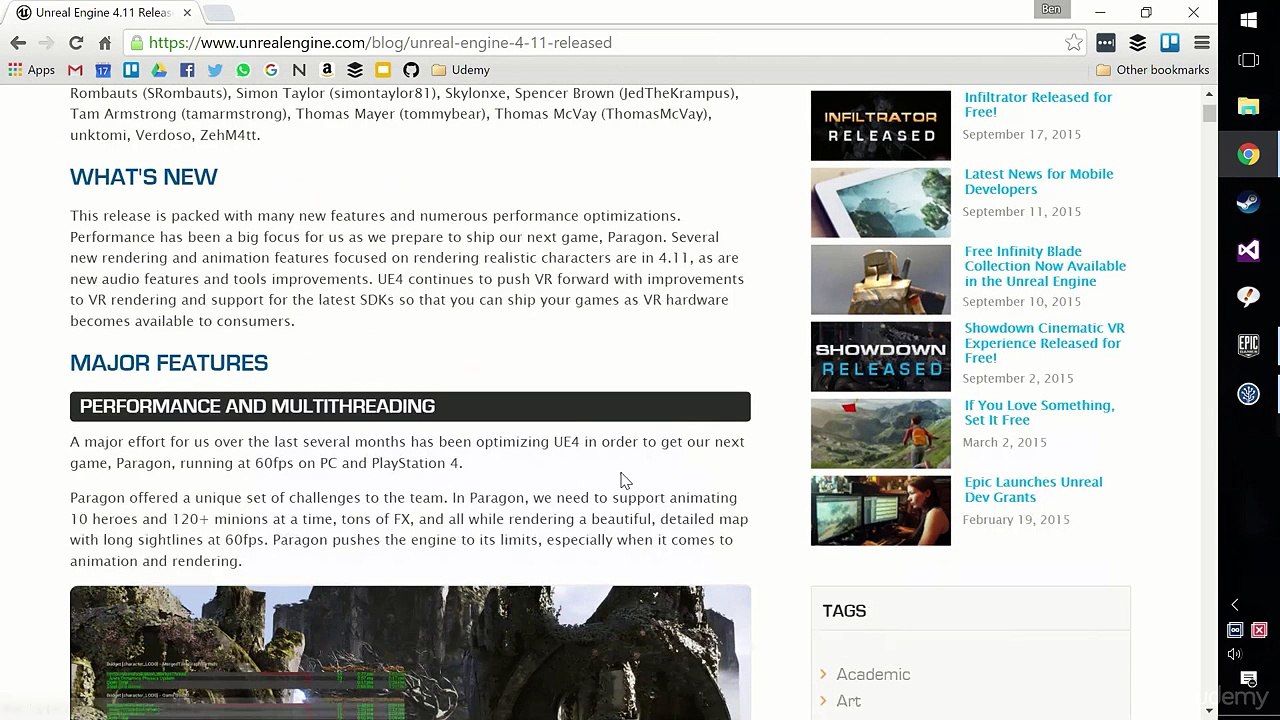Click the mobile developers tablet thumbnail
This screenshot has width=1280, height=720.
[881, 203]
